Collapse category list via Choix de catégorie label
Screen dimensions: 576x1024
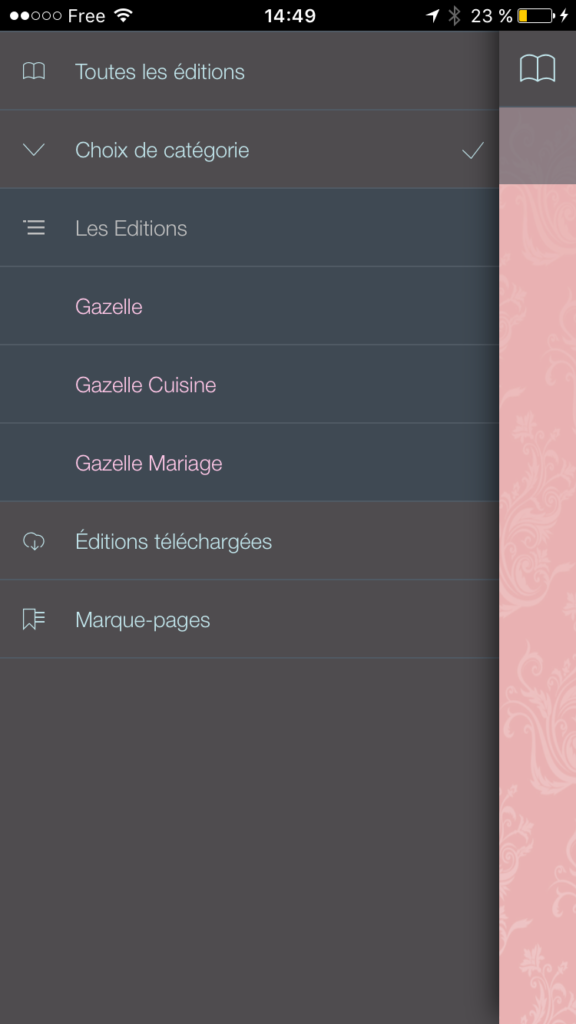tap(162, 150)
